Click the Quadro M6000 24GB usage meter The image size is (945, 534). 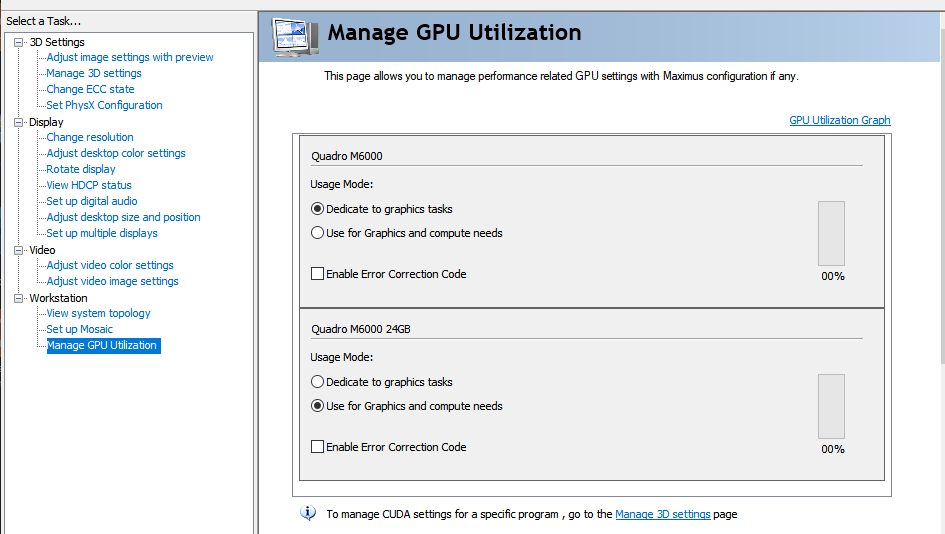click(x=831, y=406)
